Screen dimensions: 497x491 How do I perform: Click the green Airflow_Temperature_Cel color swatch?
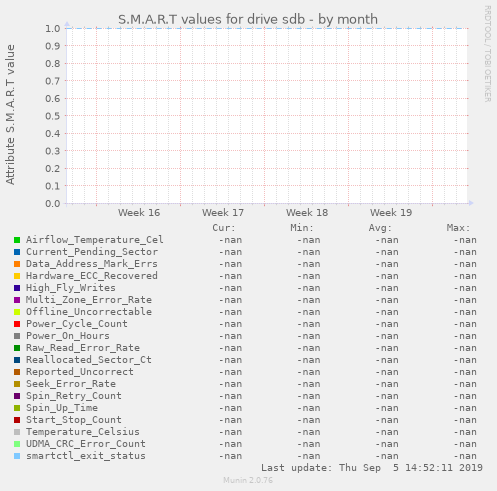pyautogui.click(x=17, y=240)
